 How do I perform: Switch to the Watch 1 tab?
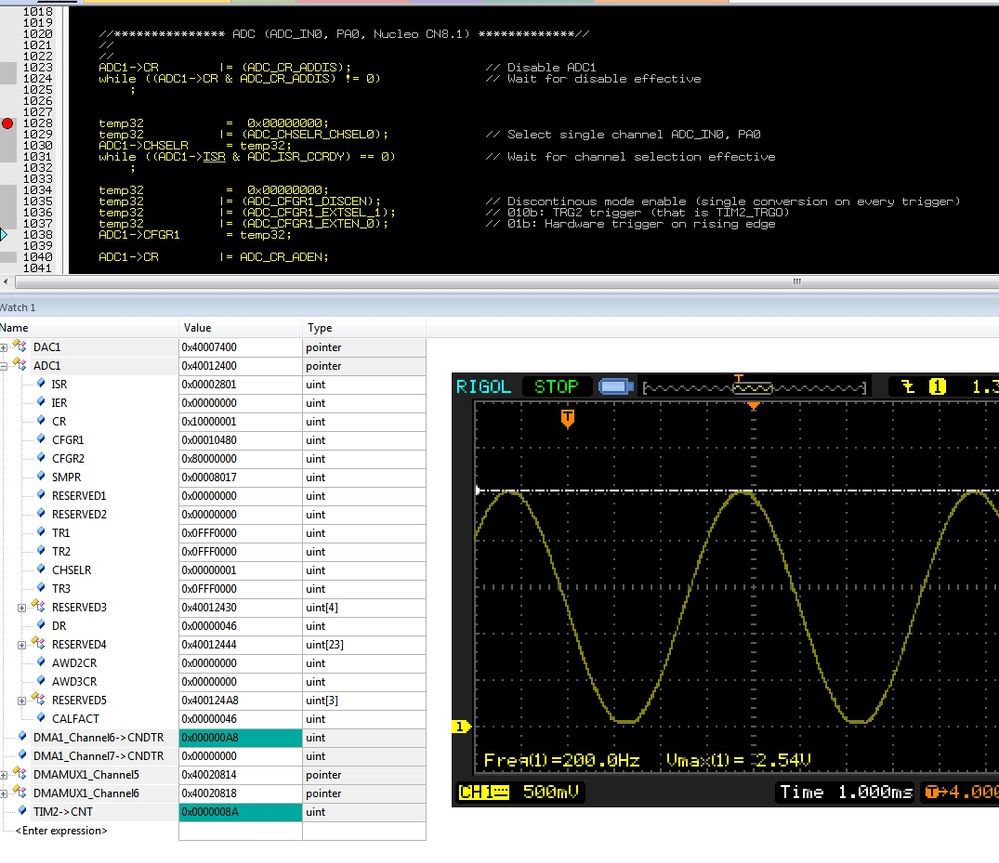(x=18, y=308)
